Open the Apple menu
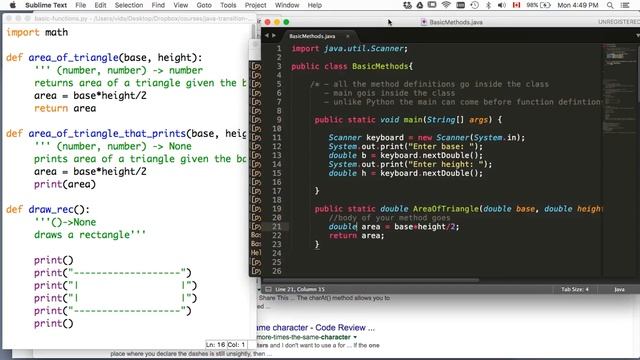The image size is (640, 360). tap(12, 5)
